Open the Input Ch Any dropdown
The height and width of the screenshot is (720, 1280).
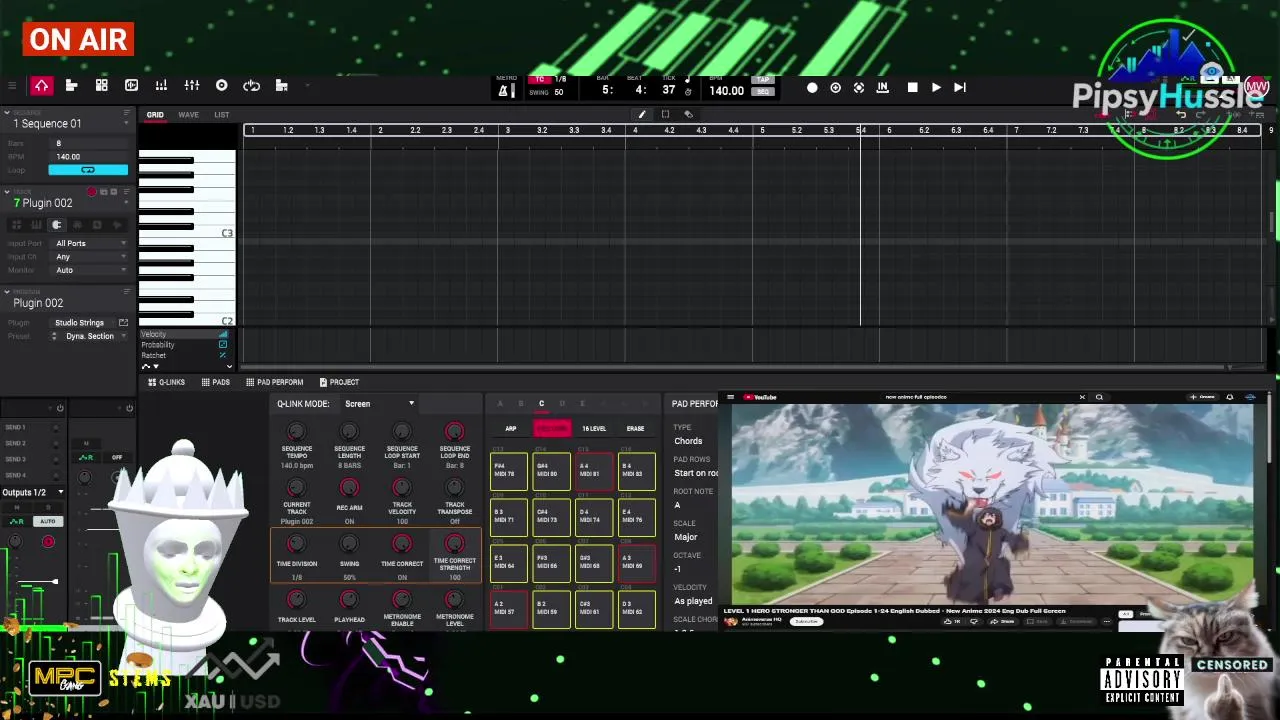90,257
